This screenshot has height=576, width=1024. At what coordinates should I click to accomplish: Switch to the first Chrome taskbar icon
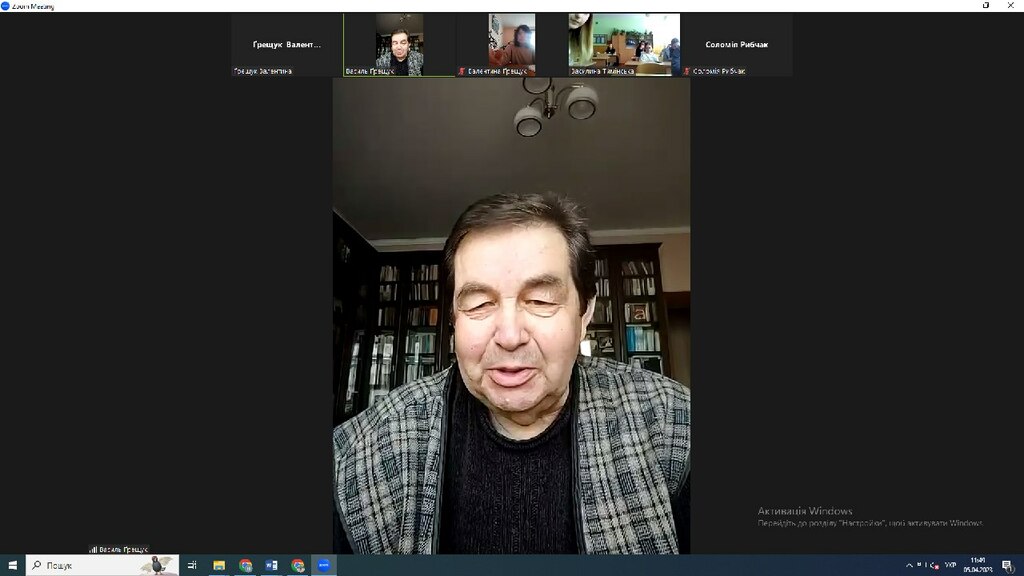coord(246,565)
